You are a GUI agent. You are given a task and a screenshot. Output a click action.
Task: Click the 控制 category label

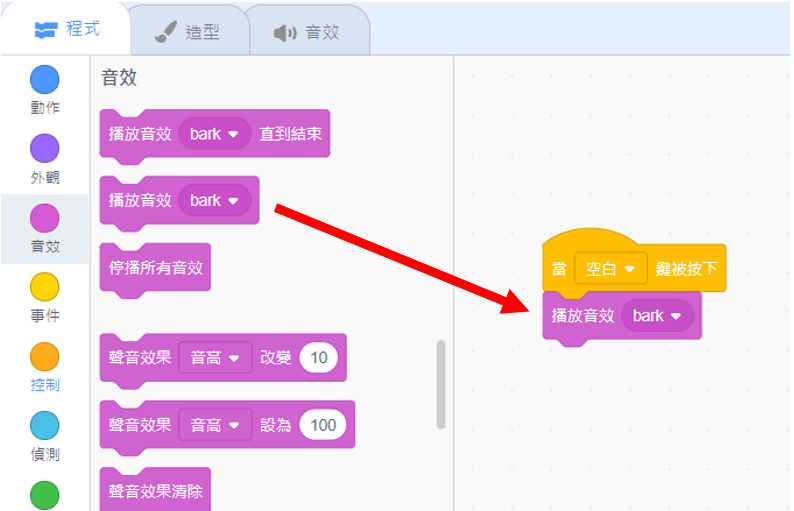[x=45, y=385]
